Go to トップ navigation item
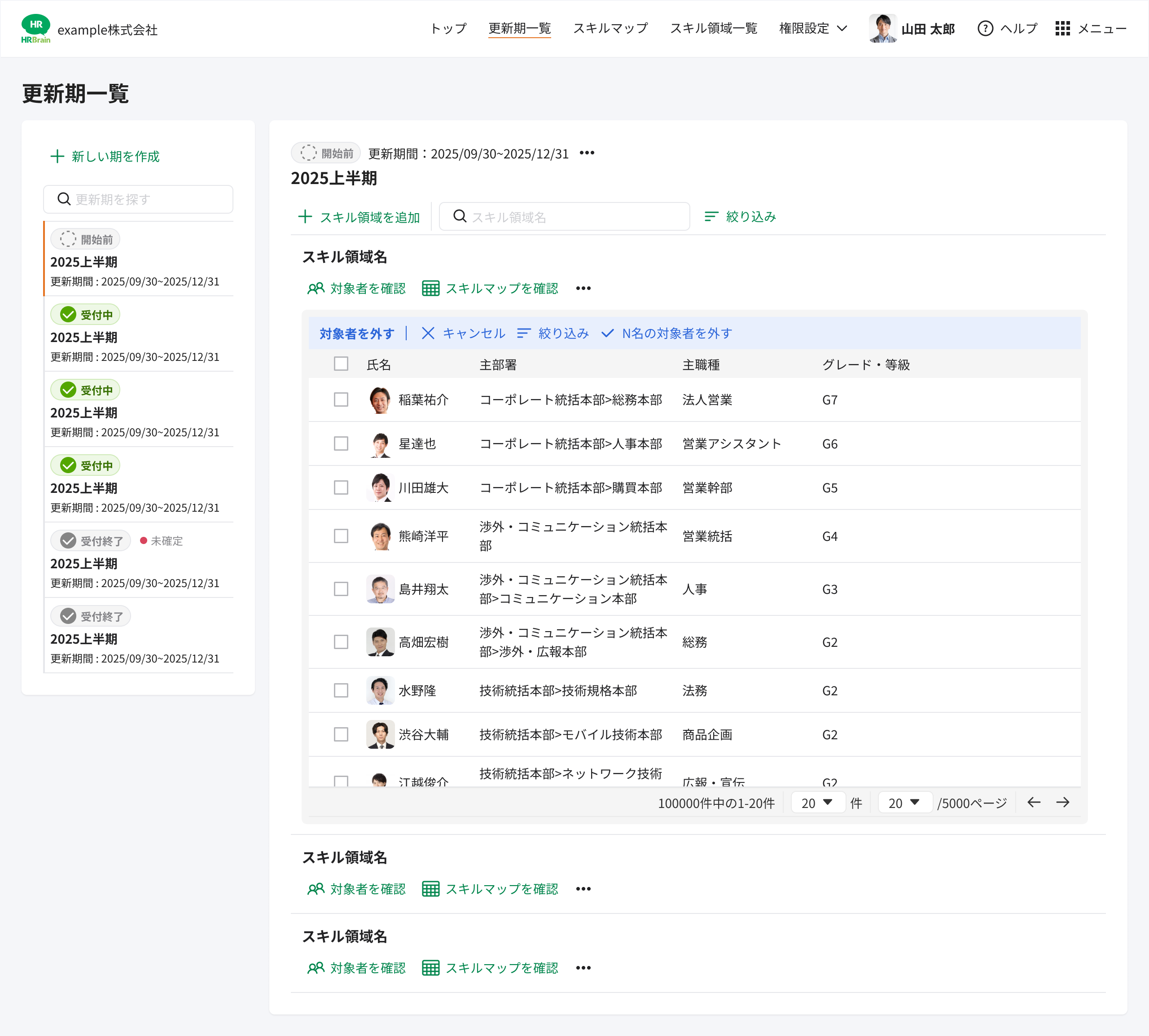 [x=448, y=28]
